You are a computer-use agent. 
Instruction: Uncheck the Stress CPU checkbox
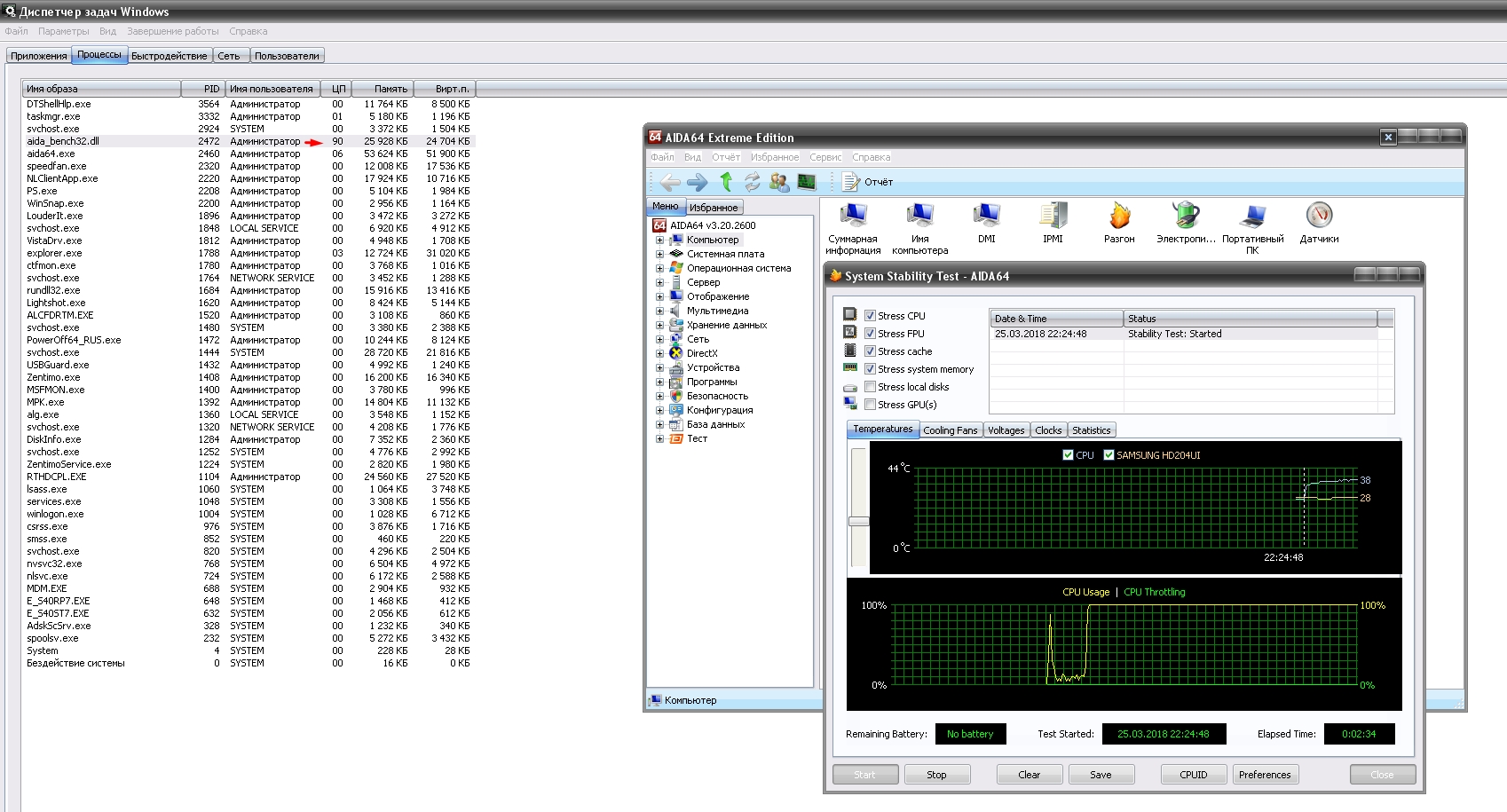tap(870, 316)
